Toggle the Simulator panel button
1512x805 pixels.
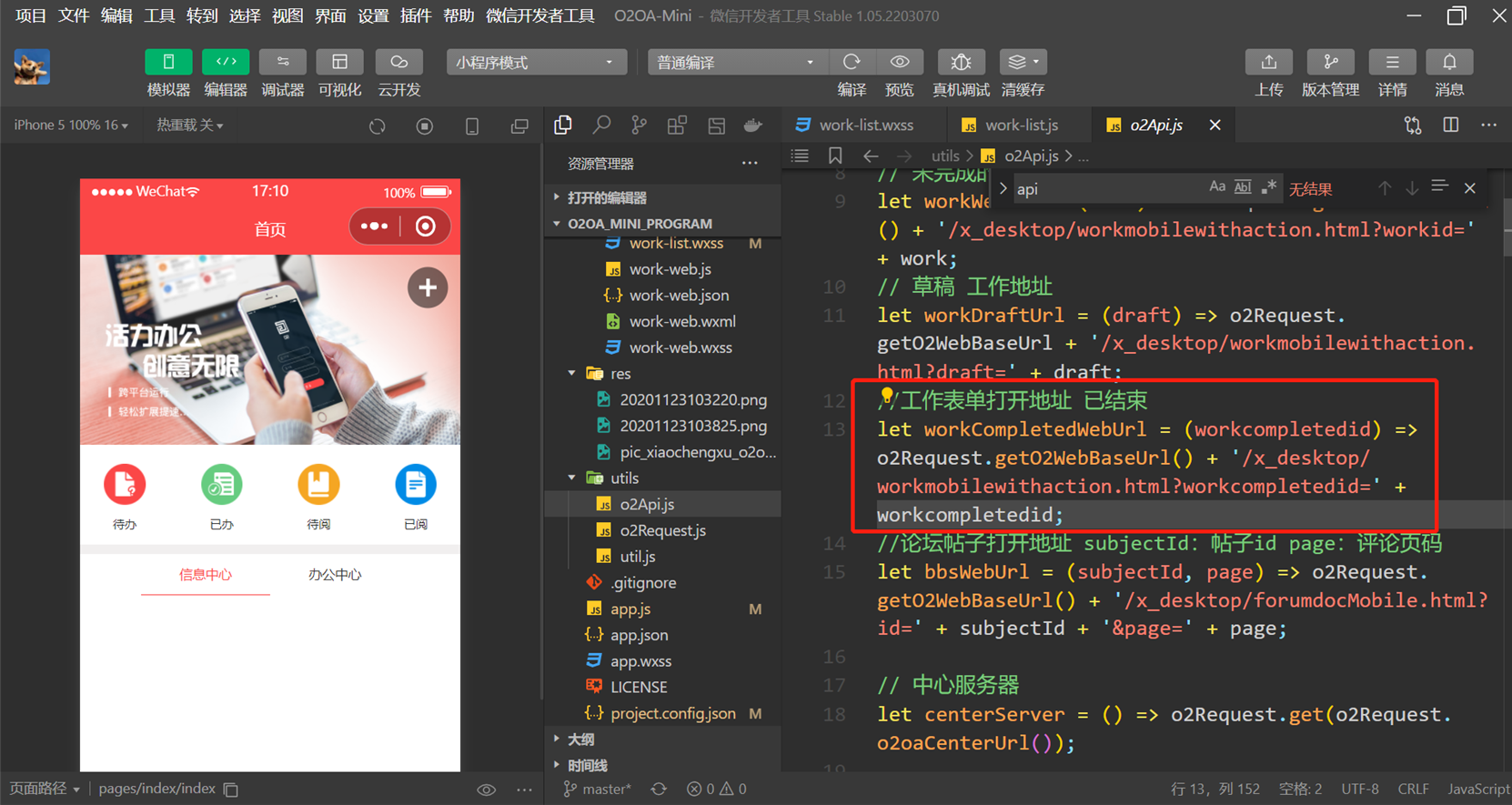click(168, 62)
